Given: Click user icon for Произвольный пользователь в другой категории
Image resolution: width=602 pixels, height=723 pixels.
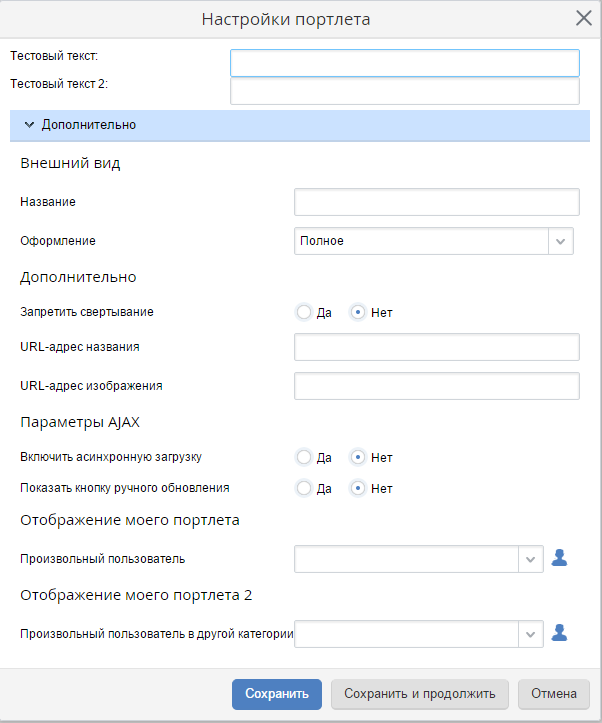Looking at the screenshot, I should 560,633.
